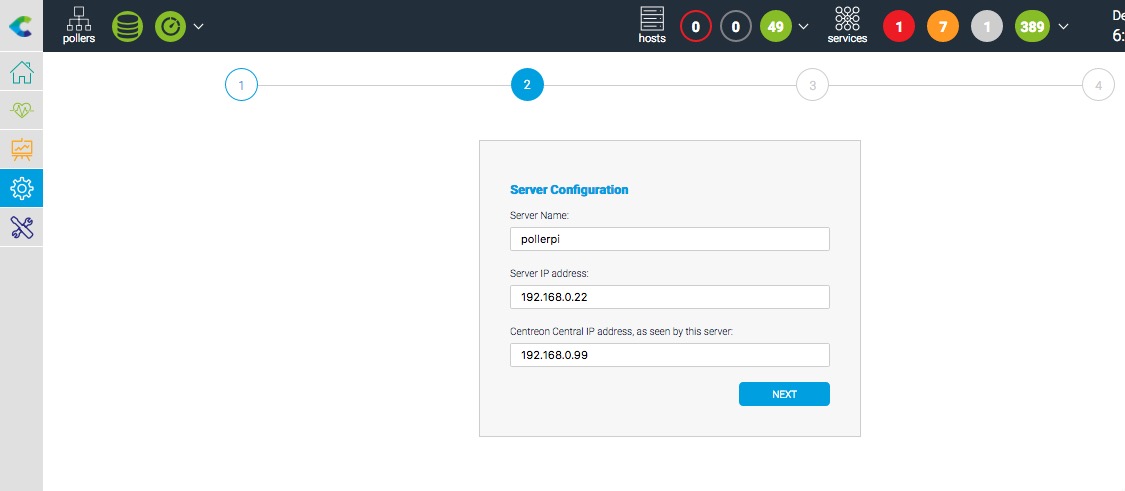Click the red critical services count 1
This screenshot has height=491, width=1125.
(x=898, y=26)
